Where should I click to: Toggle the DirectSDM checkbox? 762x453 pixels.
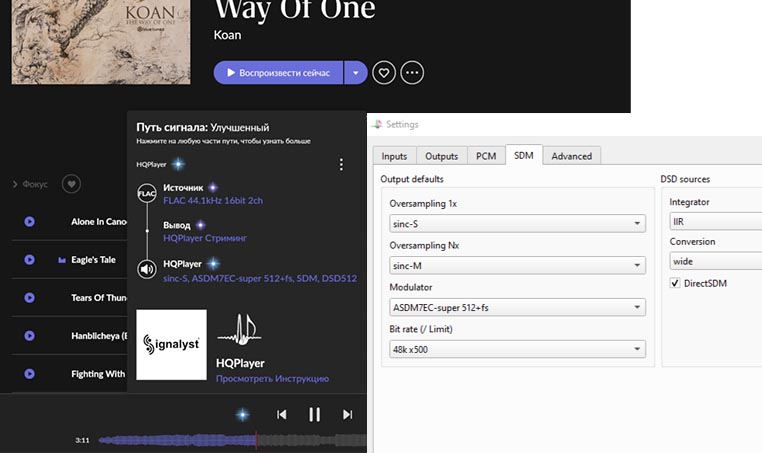pyautogui.click(x=675, y=283)
